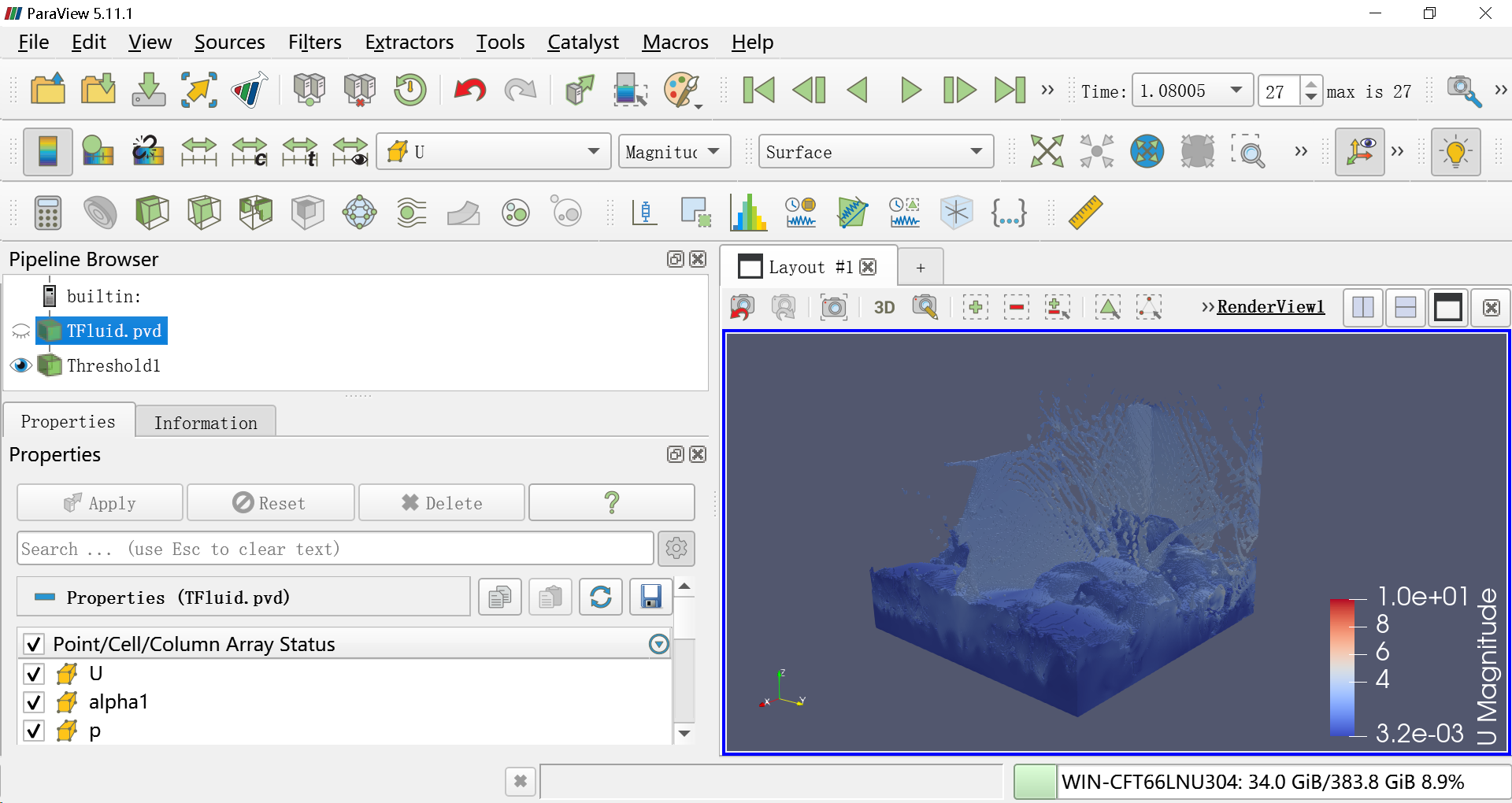The image size is (1512, 803).
Task: Select the Calculator filter
Action: (47, 213)
